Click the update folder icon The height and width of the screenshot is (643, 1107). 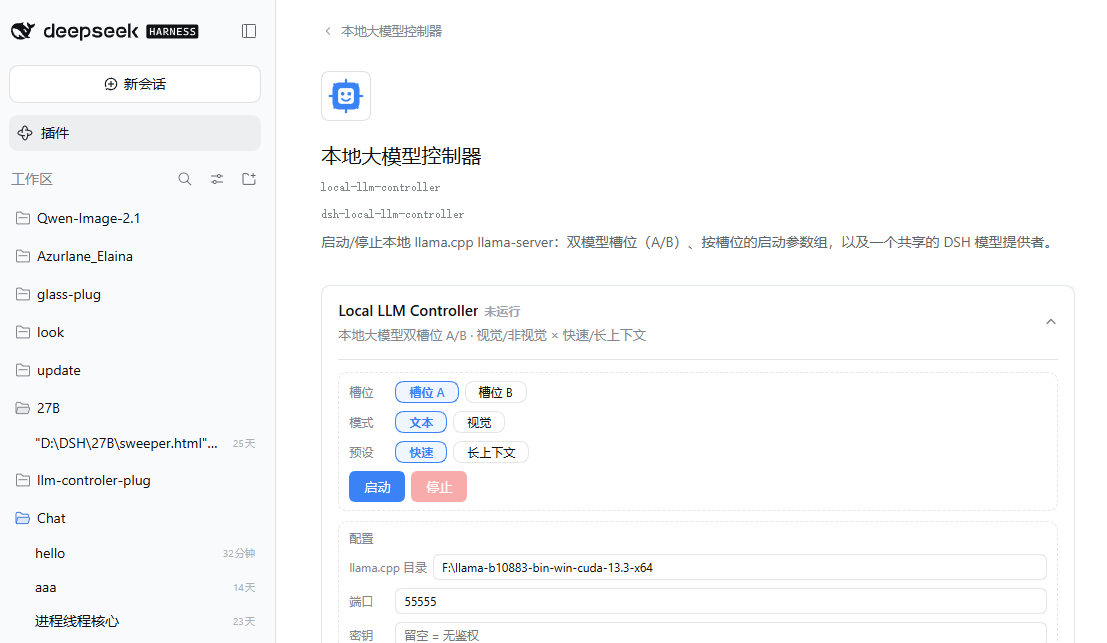point(23,371)
